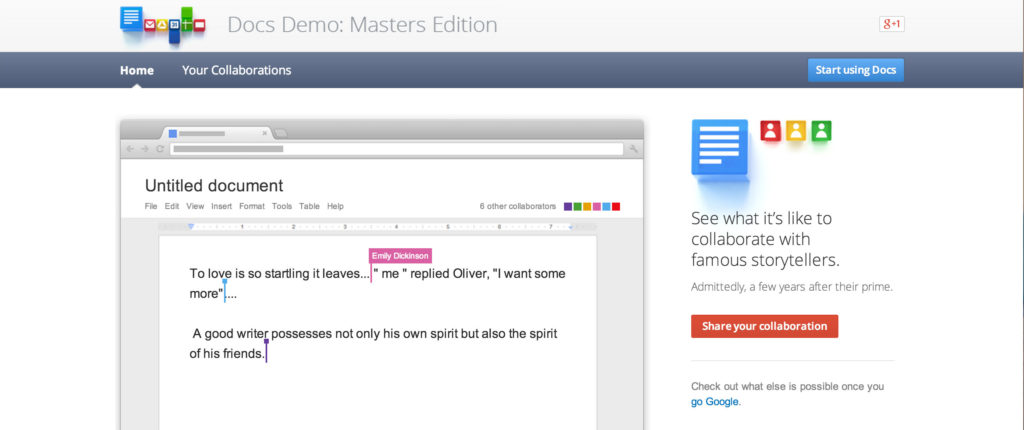Follow the go Google link
1024x430 pixels.
point(715,402)
